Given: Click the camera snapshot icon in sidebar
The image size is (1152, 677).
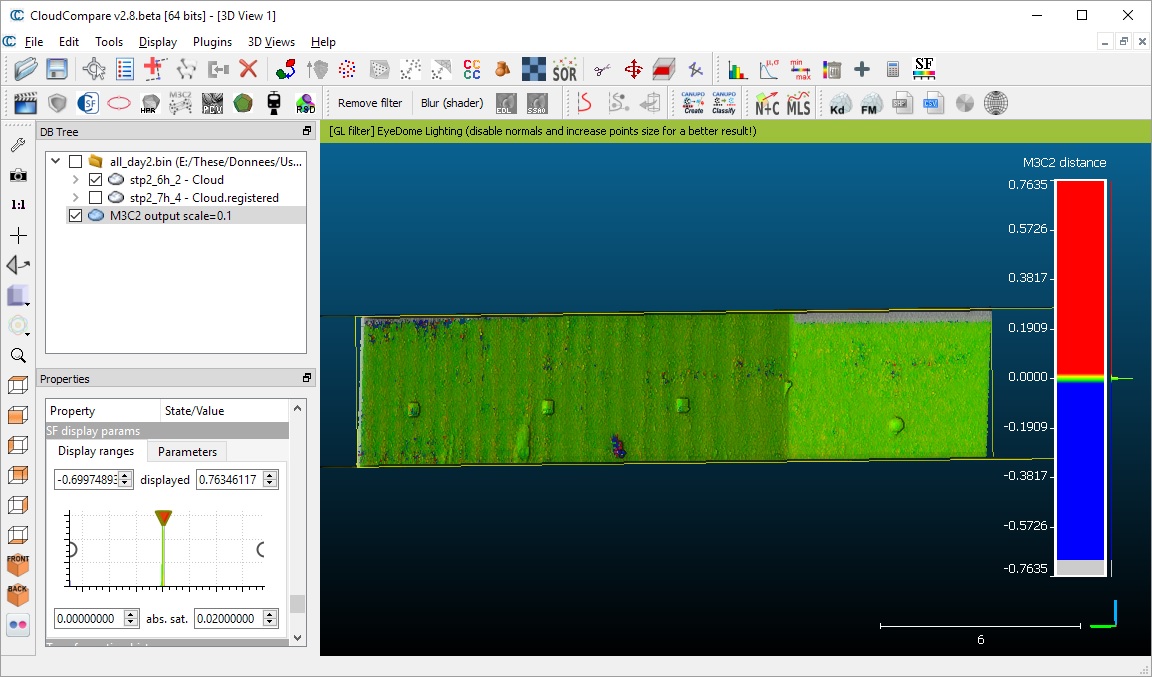Looking at the screenshot, I should click(x=18, y=175).
